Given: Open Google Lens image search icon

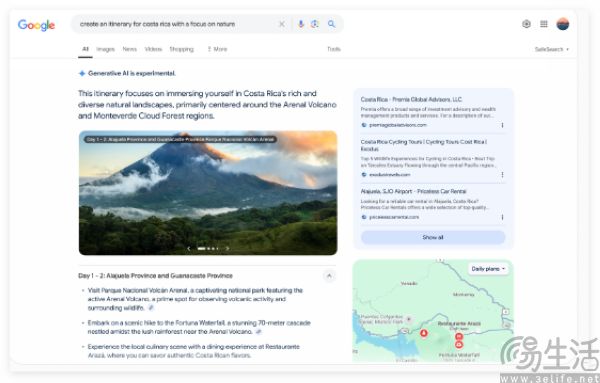Looking at the screenshot, I should coord(315,24).
